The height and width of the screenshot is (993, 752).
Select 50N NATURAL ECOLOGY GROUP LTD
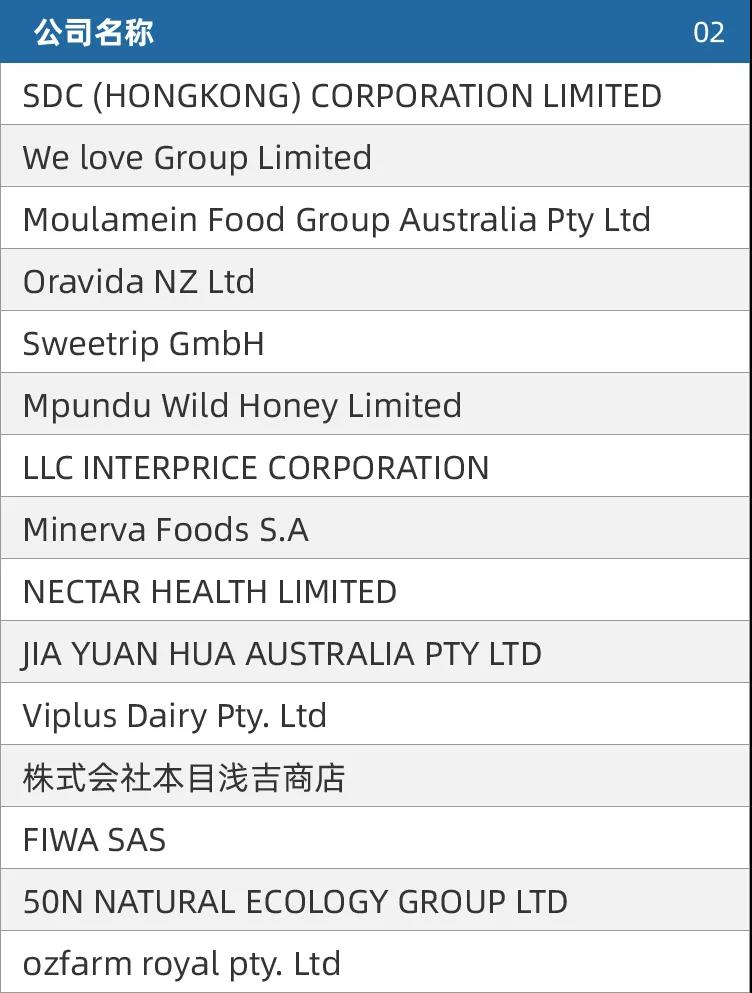376,901
